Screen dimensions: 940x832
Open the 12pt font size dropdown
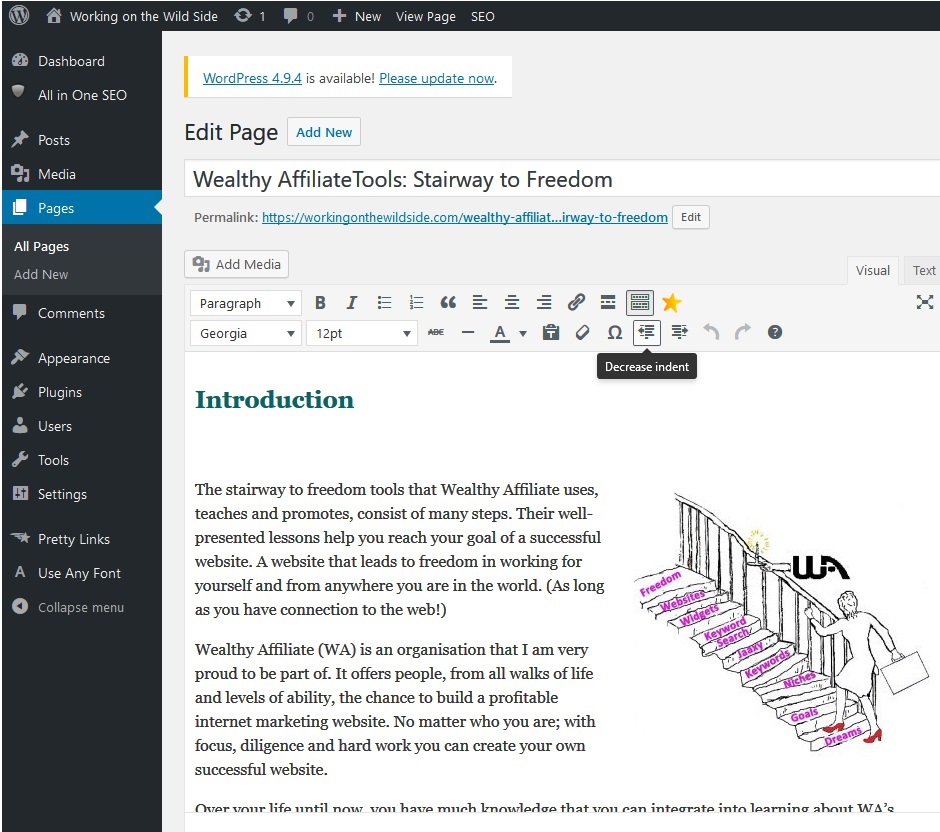[x=361, y=333]
